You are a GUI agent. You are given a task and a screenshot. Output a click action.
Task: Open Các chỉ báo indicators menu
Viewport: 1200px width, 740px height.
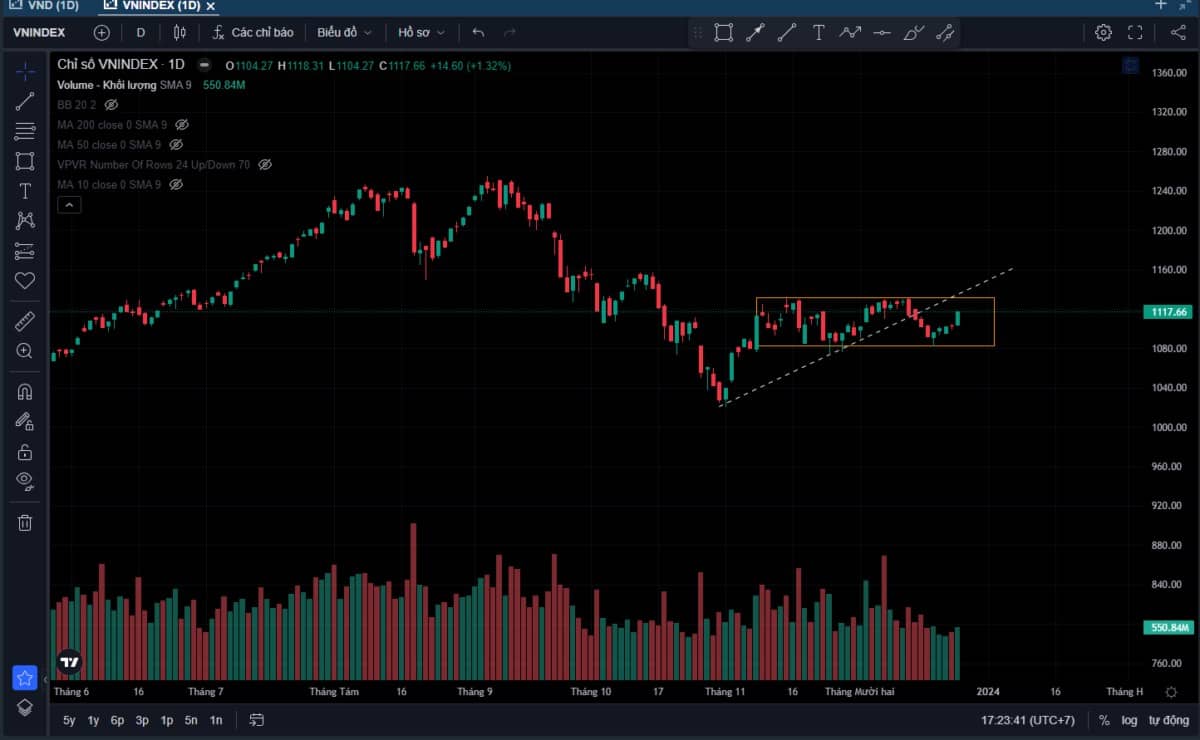point(253,32)
